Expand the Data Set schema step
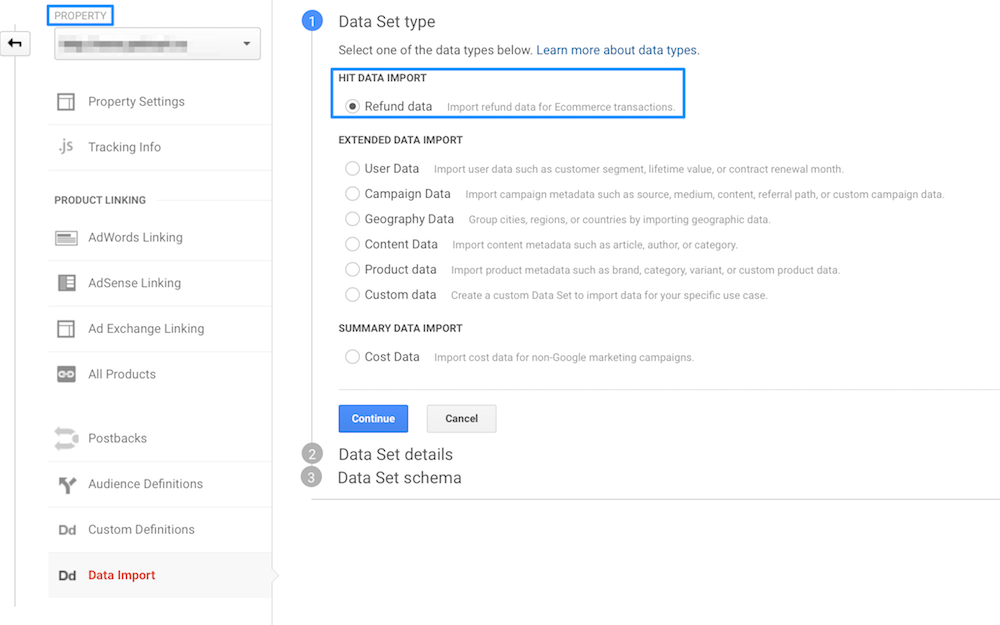 coord(399,478)
